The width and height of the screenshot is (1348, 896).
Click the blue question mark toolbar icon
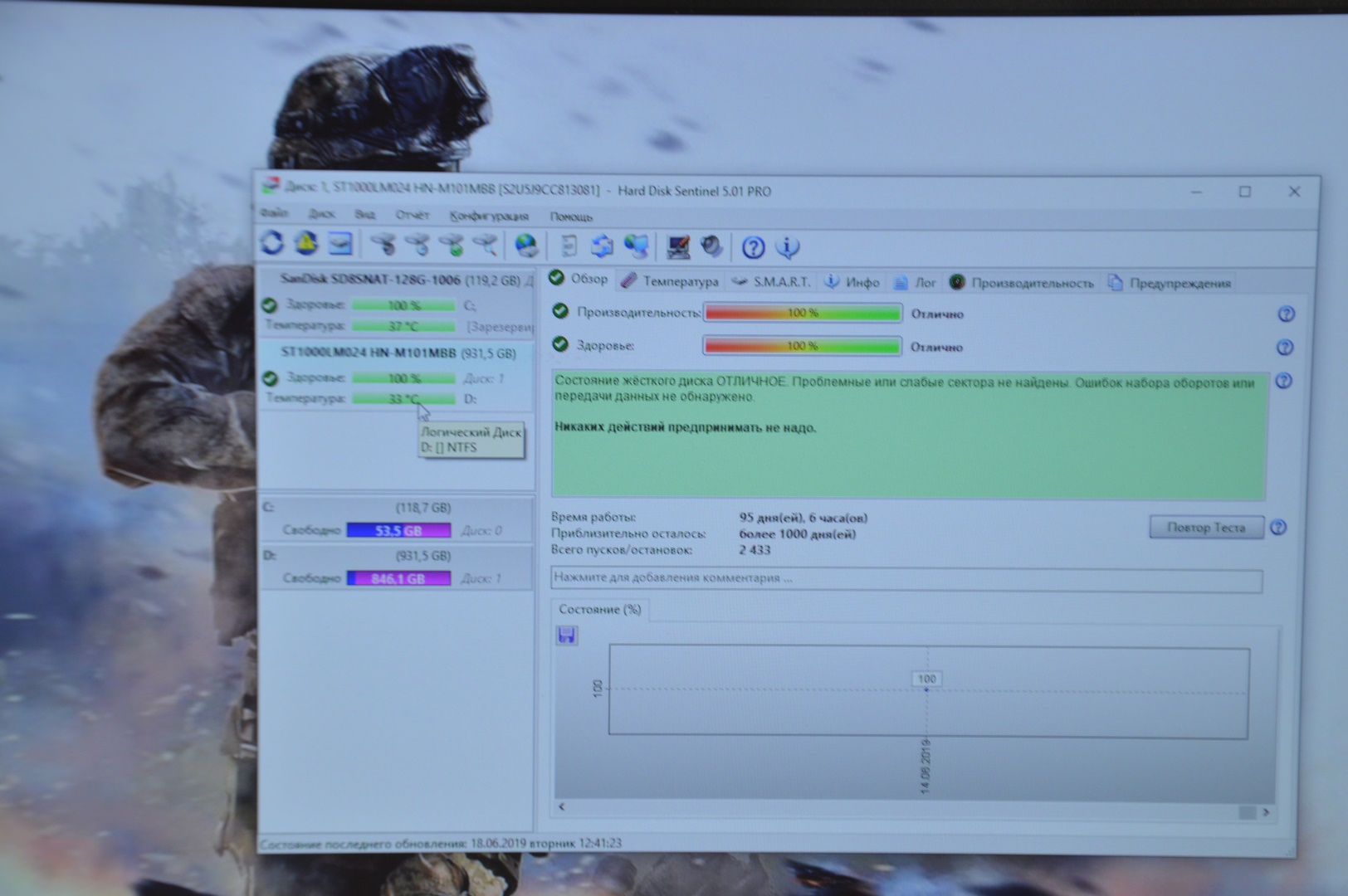pos(753,247)
